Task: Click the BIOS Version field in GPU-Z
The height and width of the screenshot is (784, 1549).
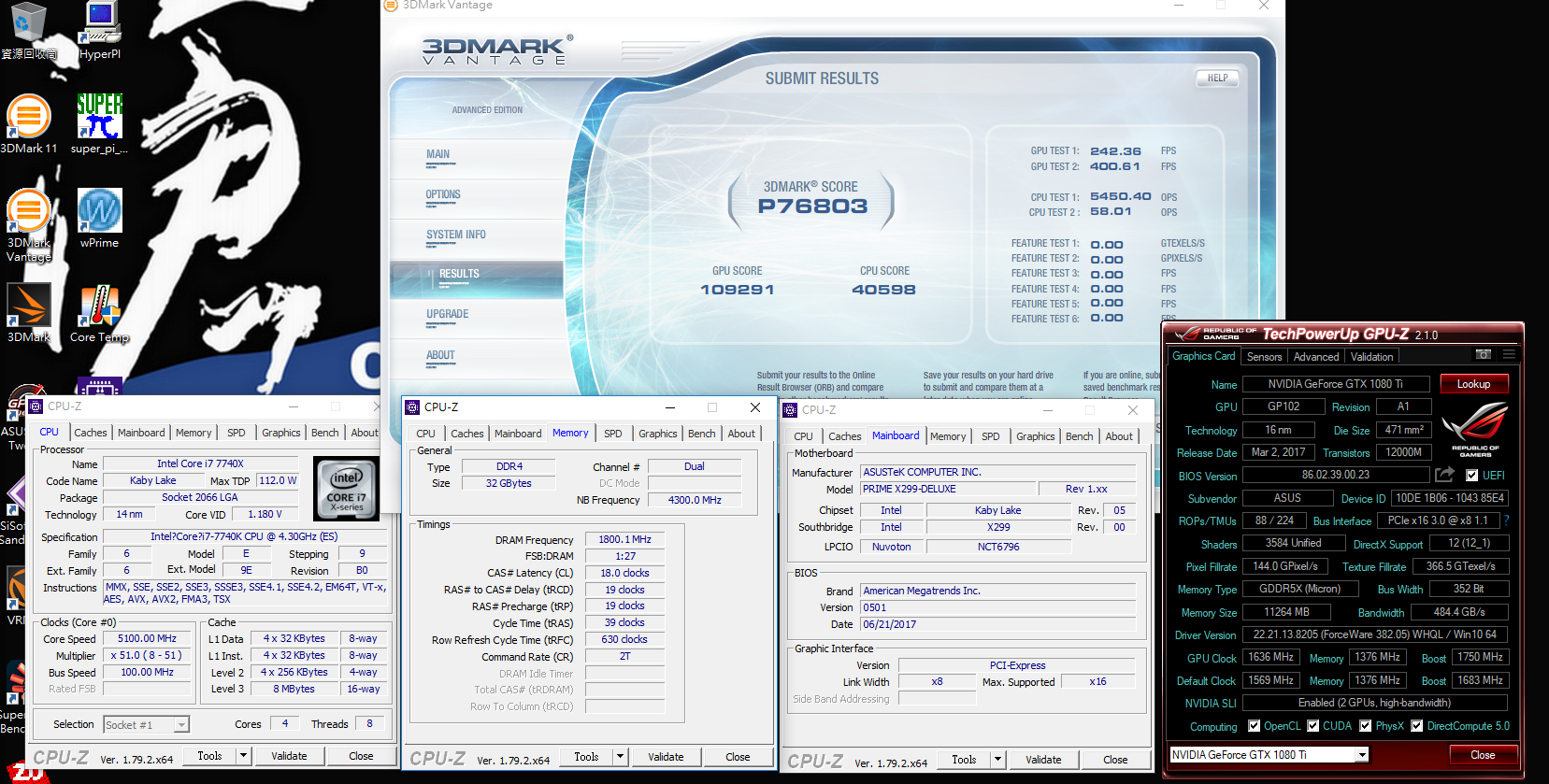Action: pos(1335,475)
